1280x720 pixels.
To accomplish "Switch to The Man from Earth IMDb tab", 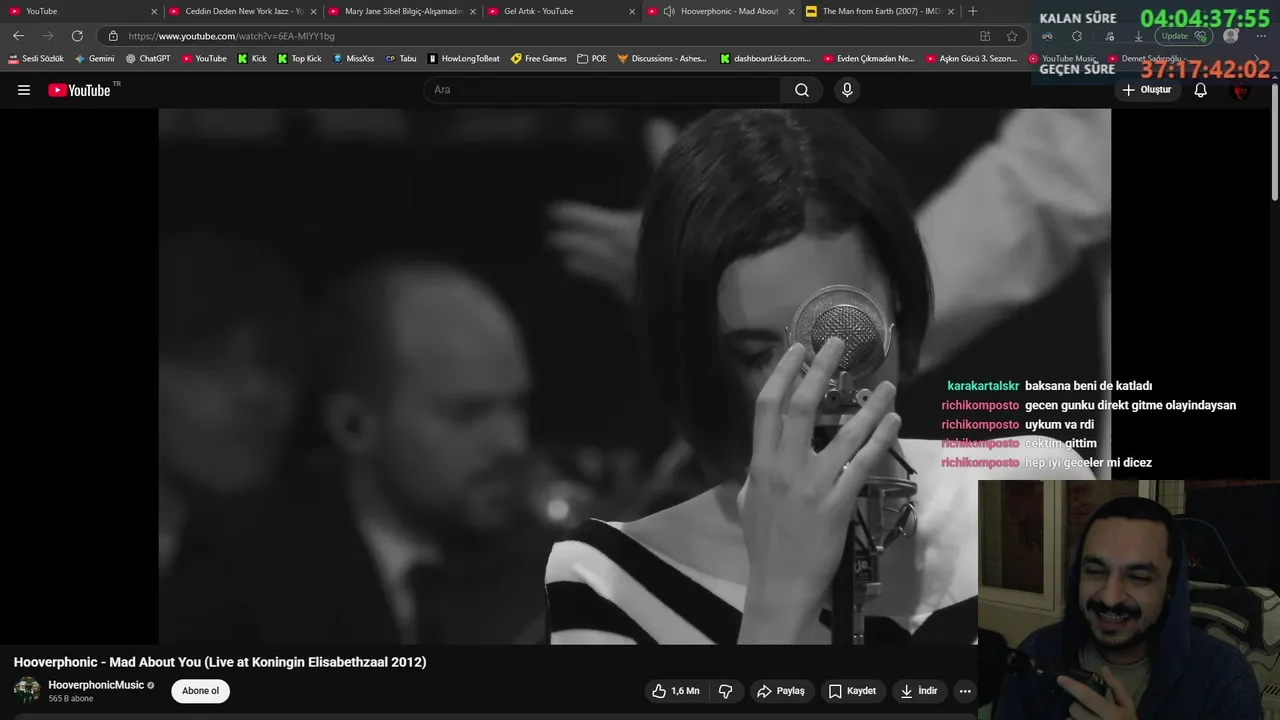I will (881, 11).
